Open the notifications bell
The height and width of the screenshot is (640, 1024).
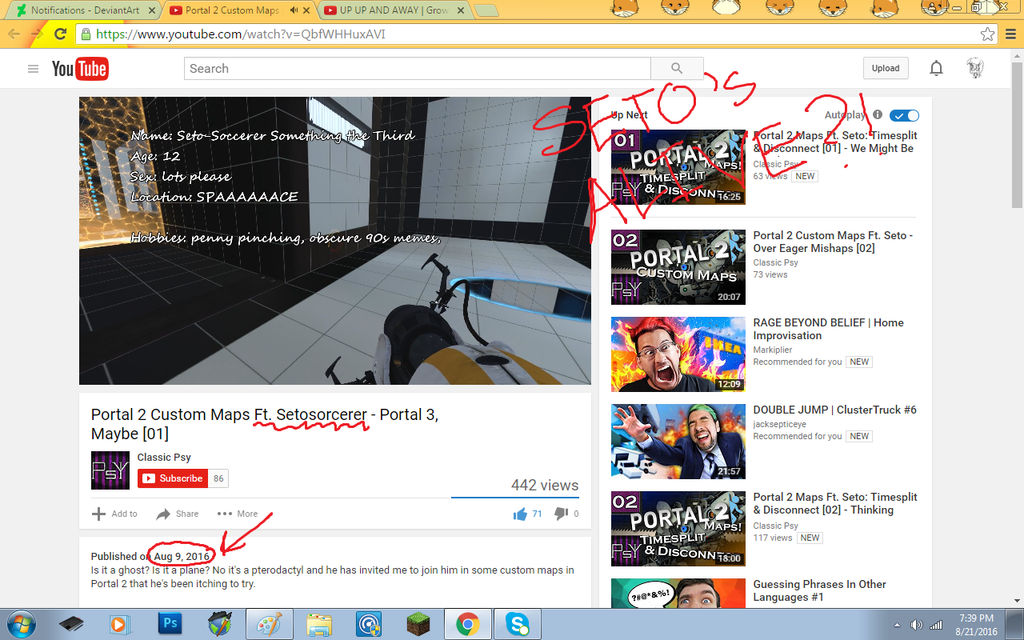936,68
